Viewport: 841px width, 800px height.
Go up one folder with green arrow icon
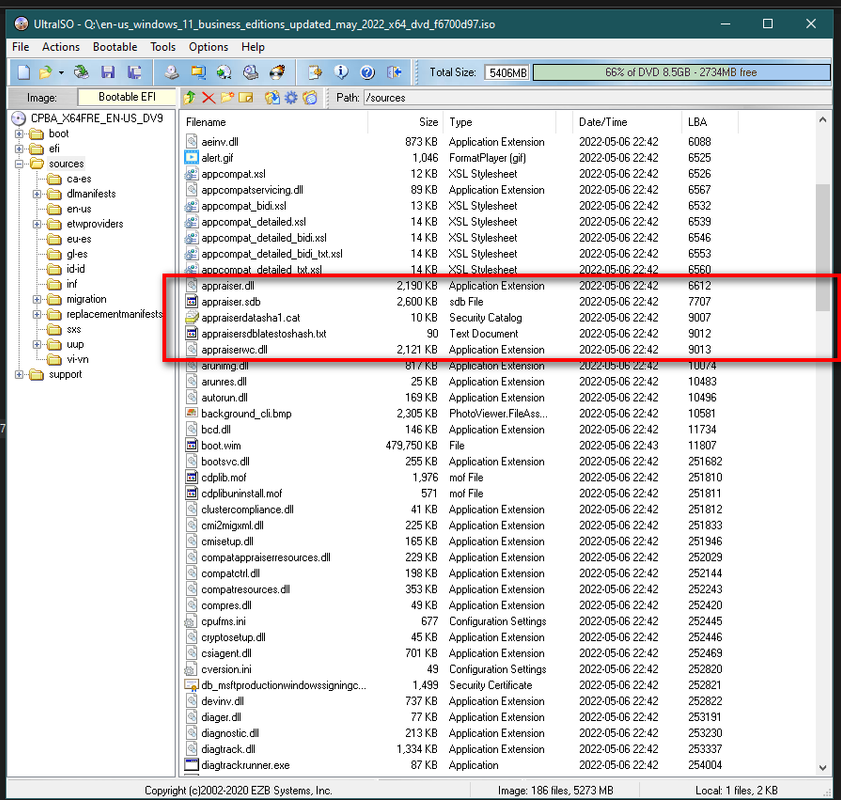pos(189,98)
